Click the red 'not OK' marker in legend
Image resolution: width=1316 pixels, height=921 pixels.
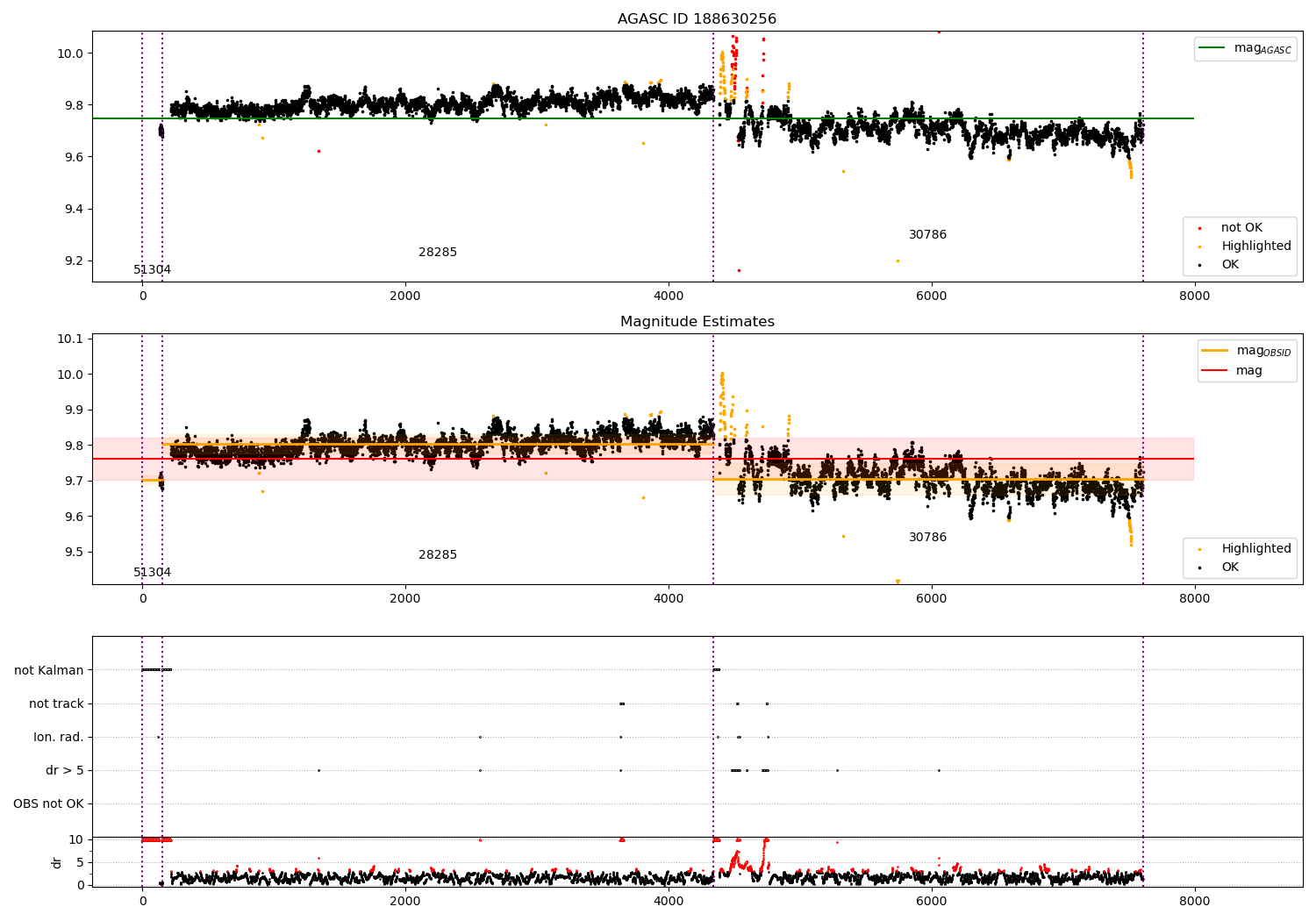tap(1199, 228)
